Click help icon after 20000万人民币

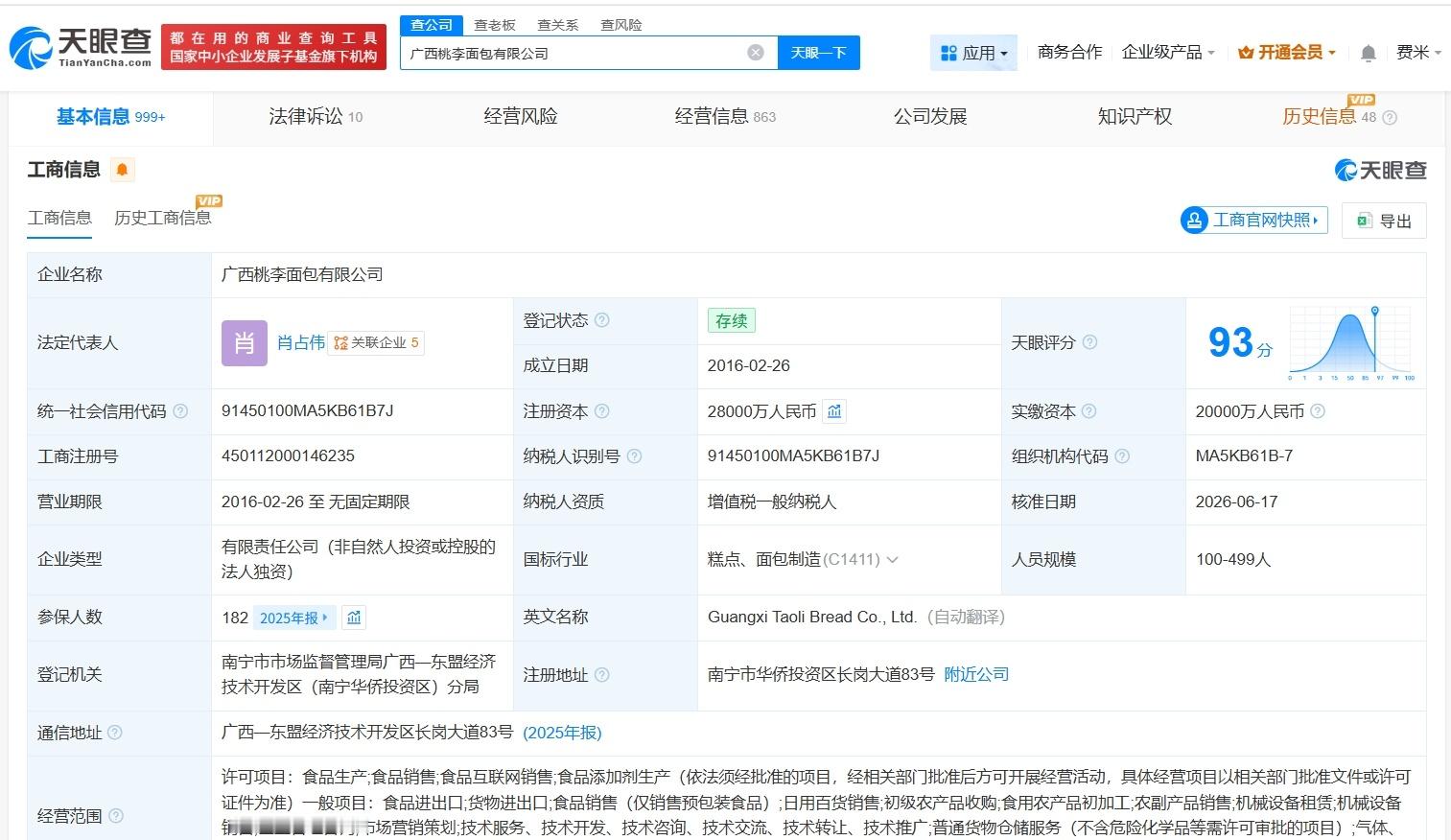coord(1318,411)
